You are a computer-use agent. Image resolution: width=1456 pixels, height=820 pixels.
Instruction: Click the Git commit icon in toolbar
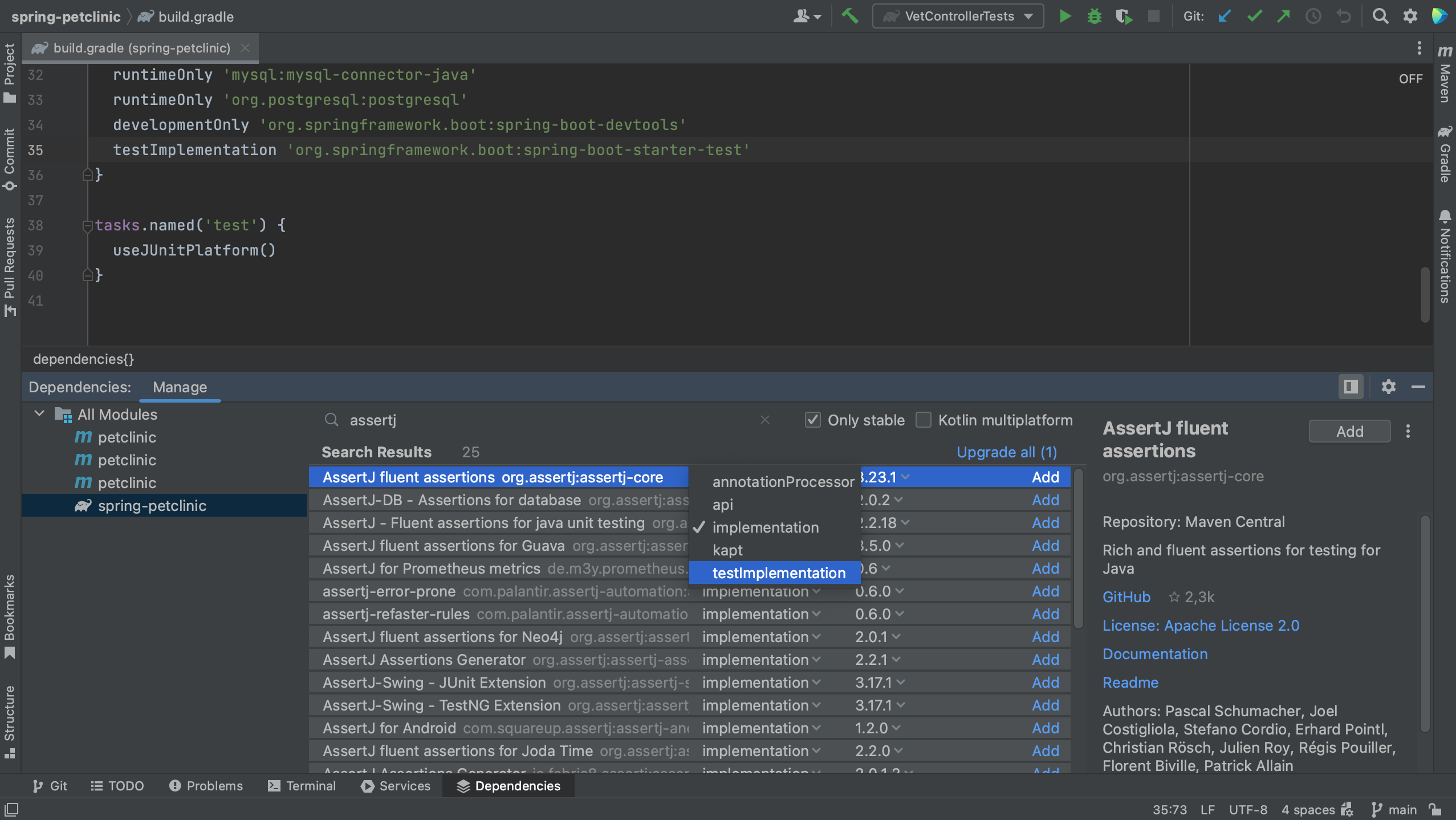click(1257, 17)
